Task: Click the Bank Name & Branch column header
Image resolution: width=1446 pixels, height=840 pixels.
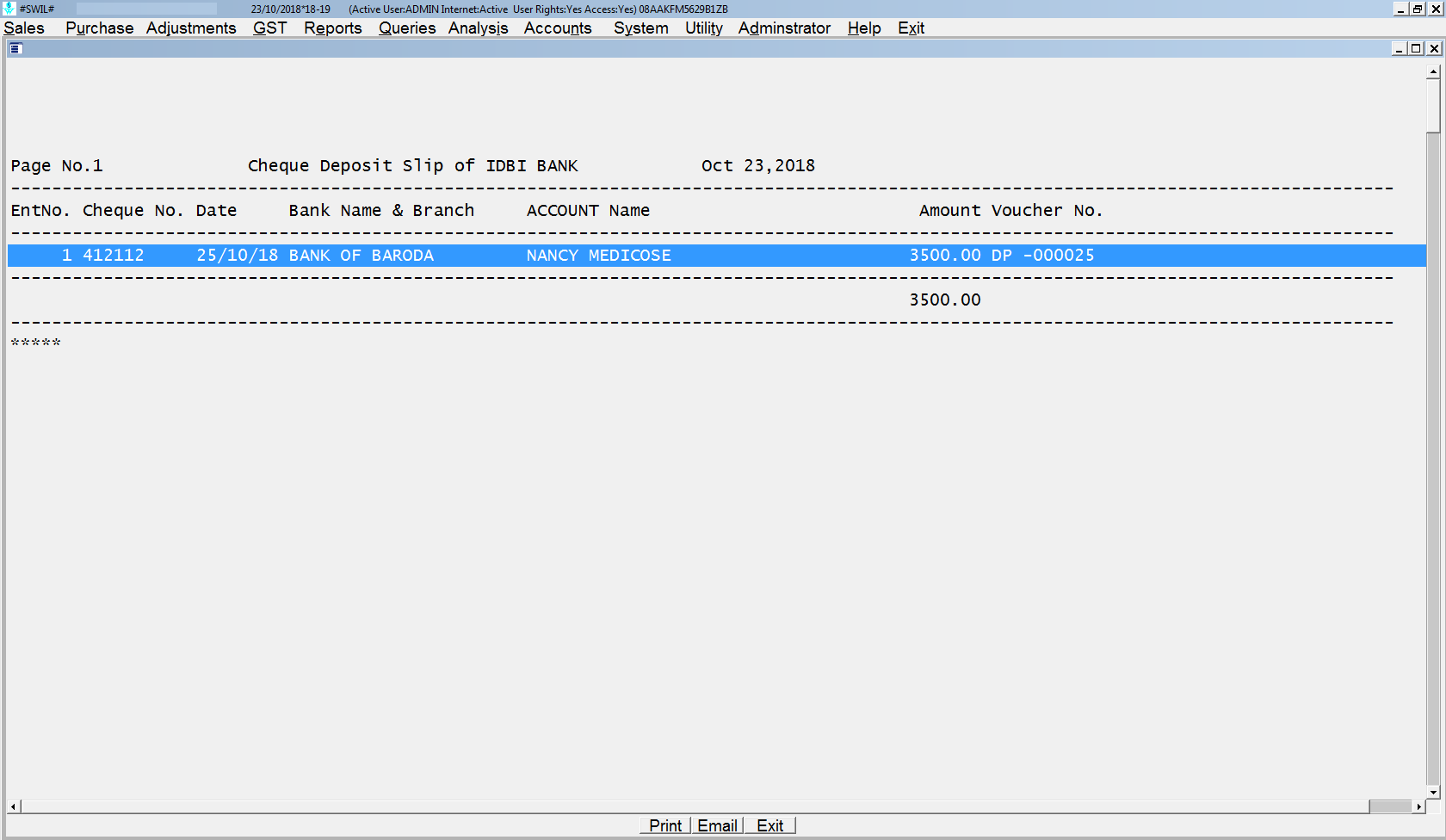Action: pos(381,211)
